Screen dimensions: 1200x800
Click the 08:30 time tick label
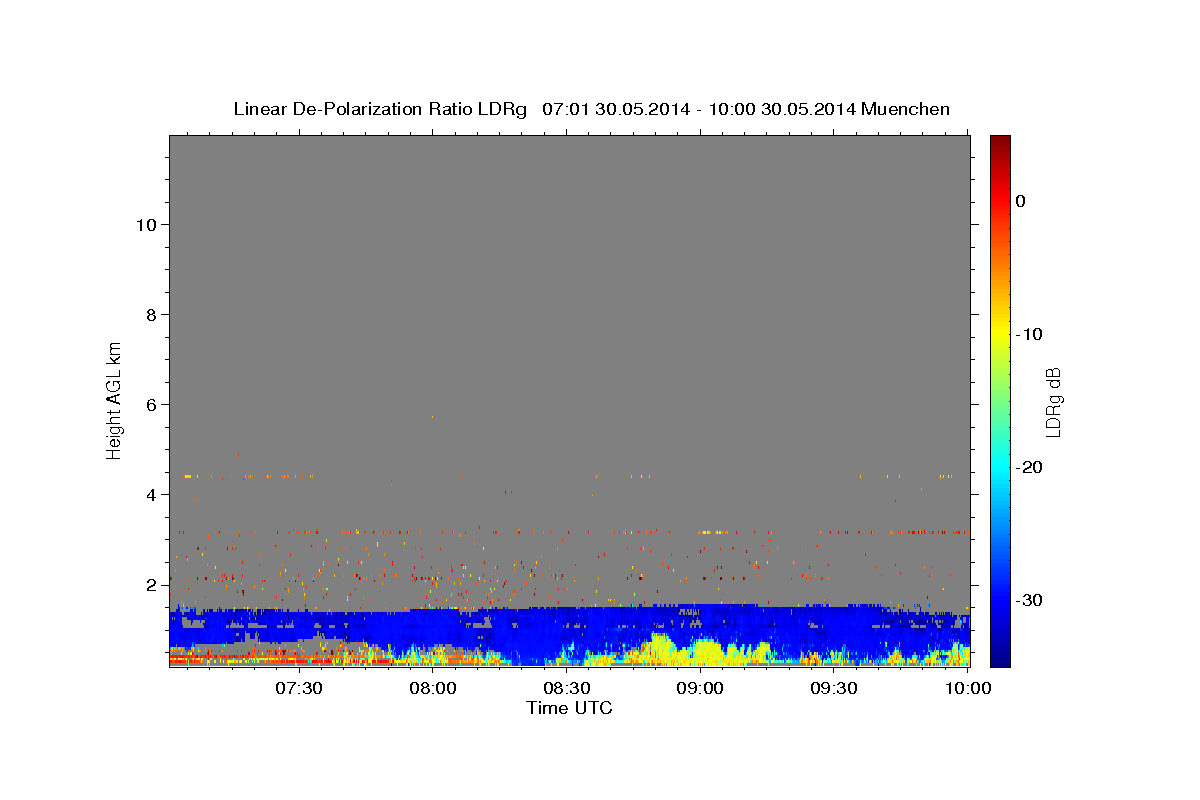click(x=566, y=688)
